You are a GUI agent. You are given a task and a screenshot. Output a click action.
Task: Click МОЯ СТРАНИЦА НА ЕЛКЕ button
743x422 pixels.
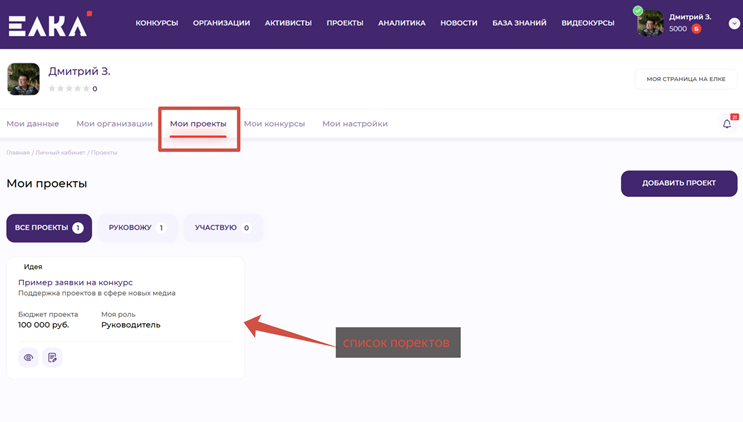click(x=685, y=79)
